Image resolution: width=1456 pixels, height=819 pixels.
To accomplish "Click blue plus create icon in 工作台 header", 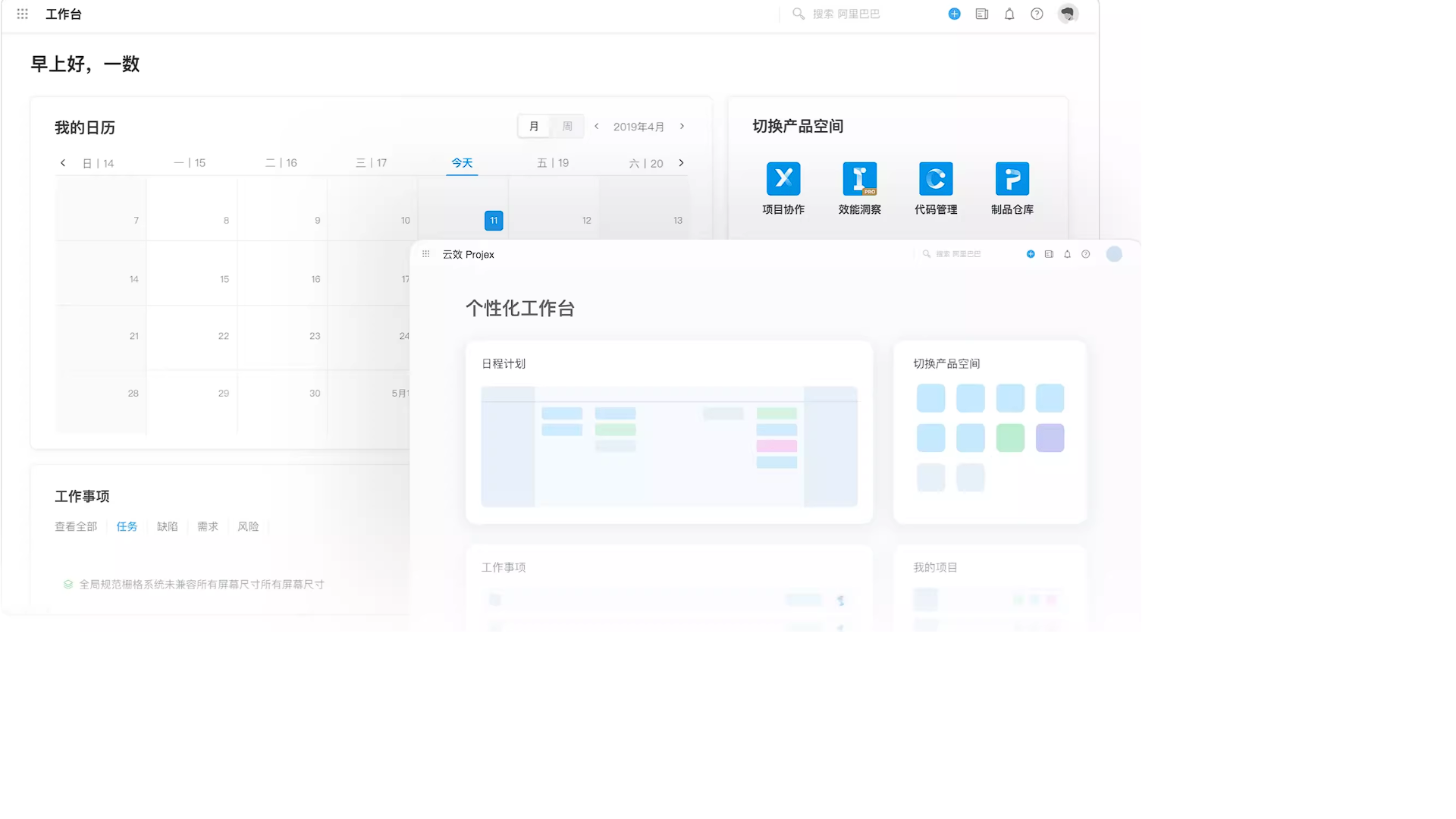I will pyautogui.click(x=954, y=14).
